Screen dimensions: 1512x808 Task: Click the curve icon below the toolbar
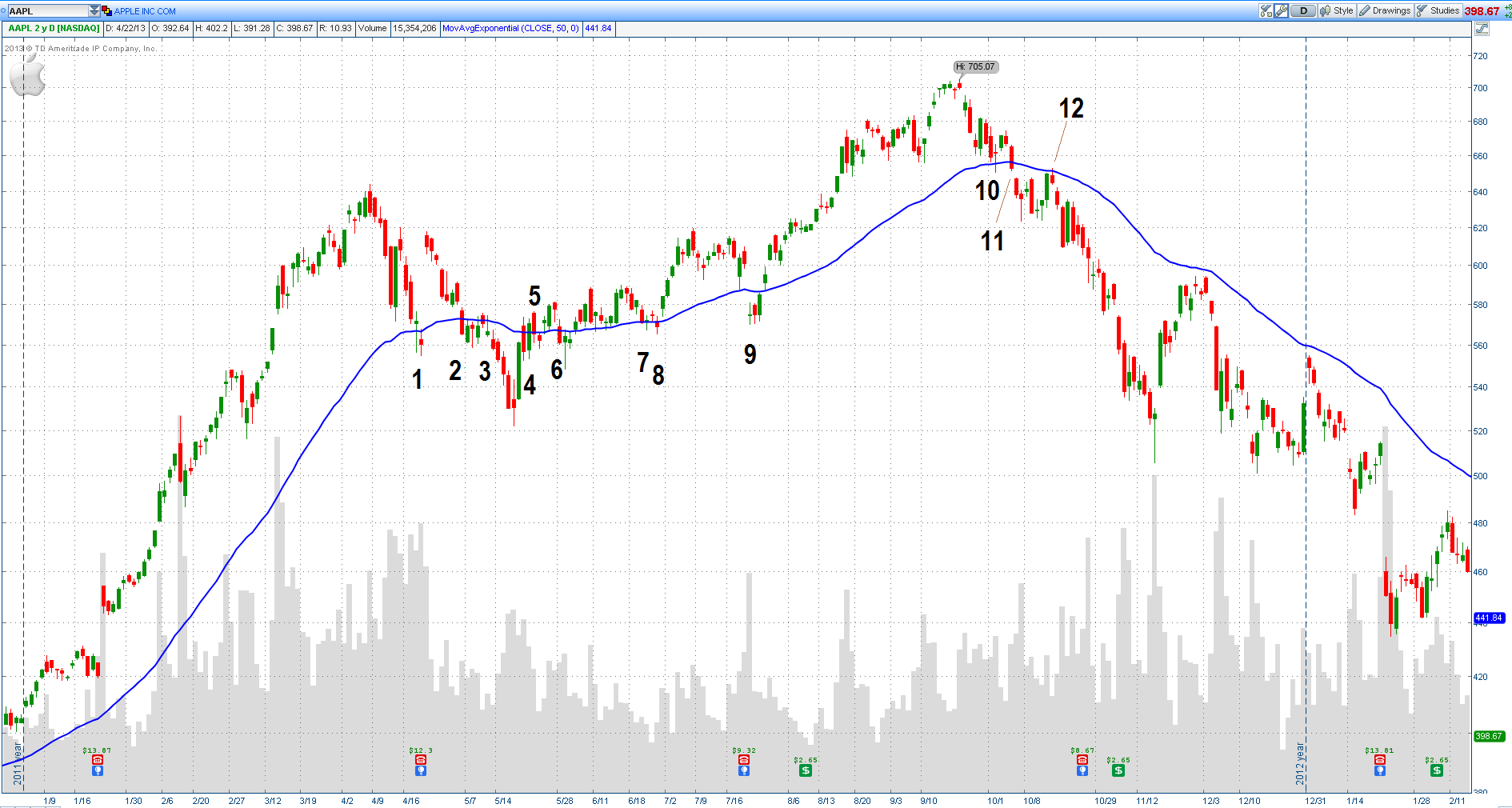[x=1482, y=28]
